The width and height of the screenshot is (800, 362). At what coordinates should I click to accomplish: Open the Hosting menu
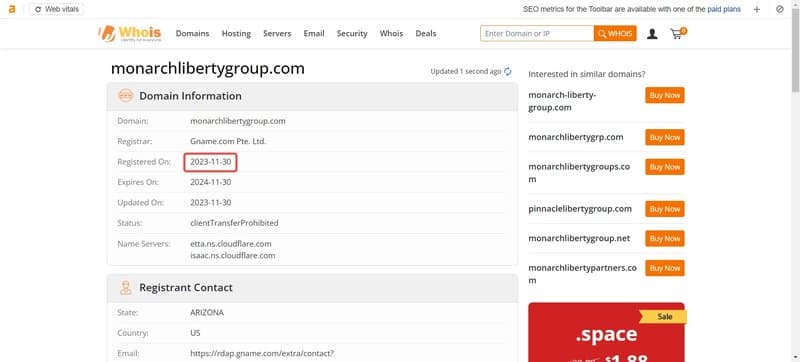[236, 34]
